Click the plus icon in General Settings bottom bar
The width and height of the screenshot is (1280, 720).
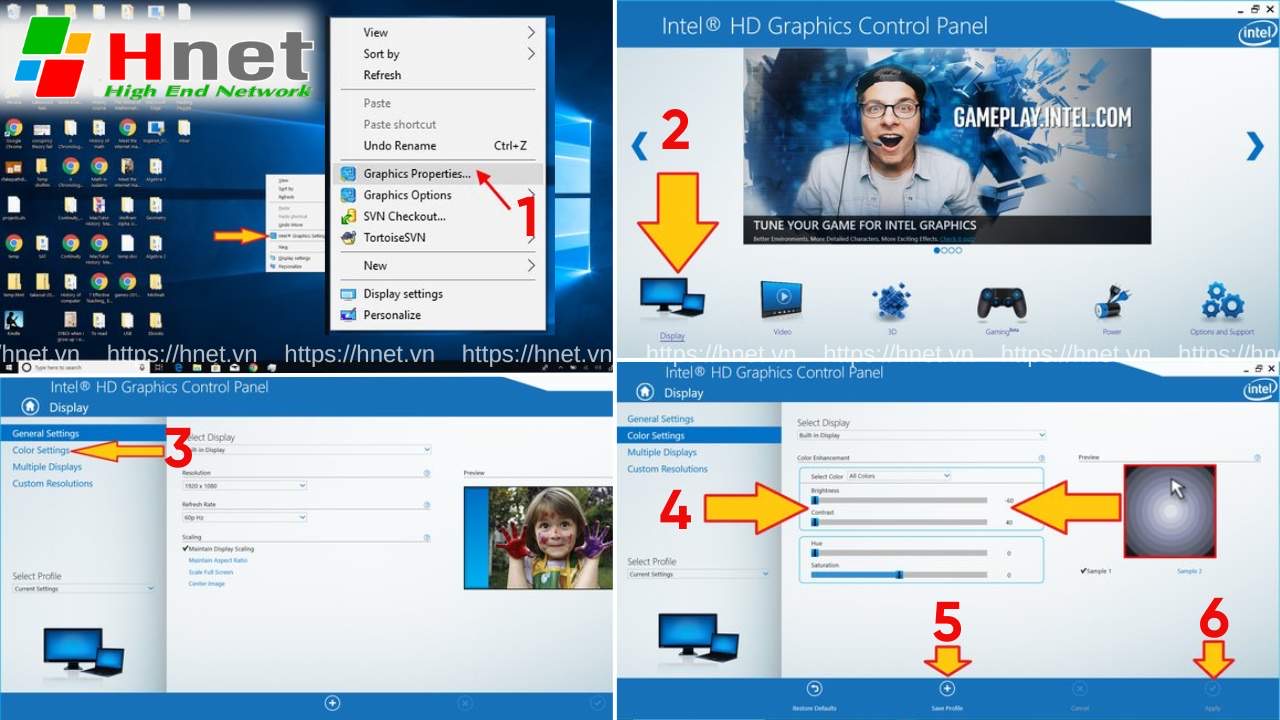point(332,703)
